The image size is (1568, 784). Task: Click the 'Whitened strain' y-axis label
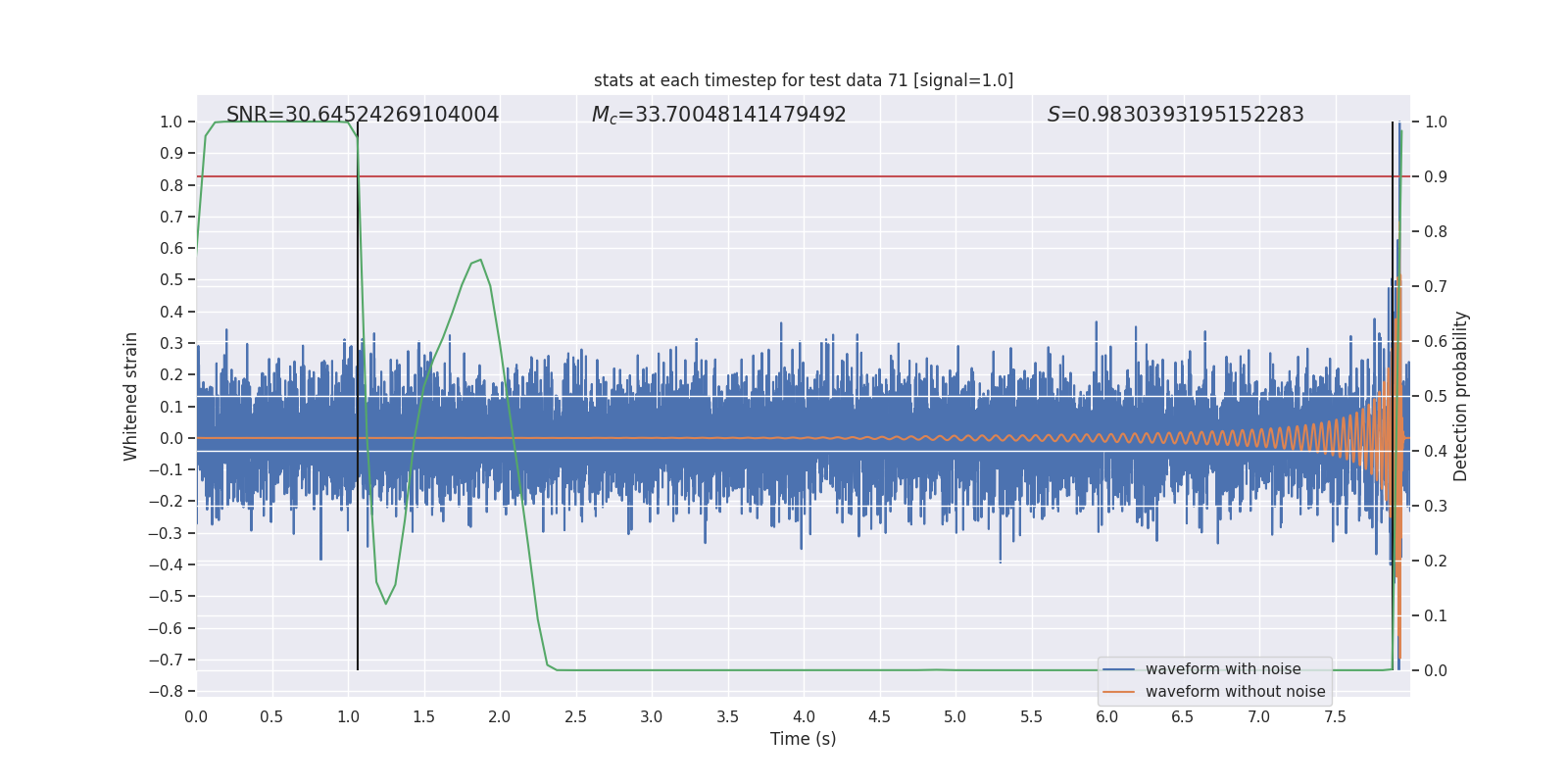(x=131, y=396)
